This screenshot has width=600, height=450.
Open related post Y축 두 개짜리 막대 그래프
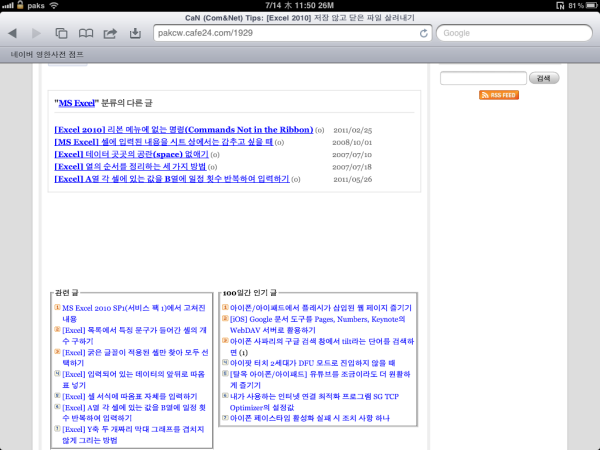click(x=133, y=435)
